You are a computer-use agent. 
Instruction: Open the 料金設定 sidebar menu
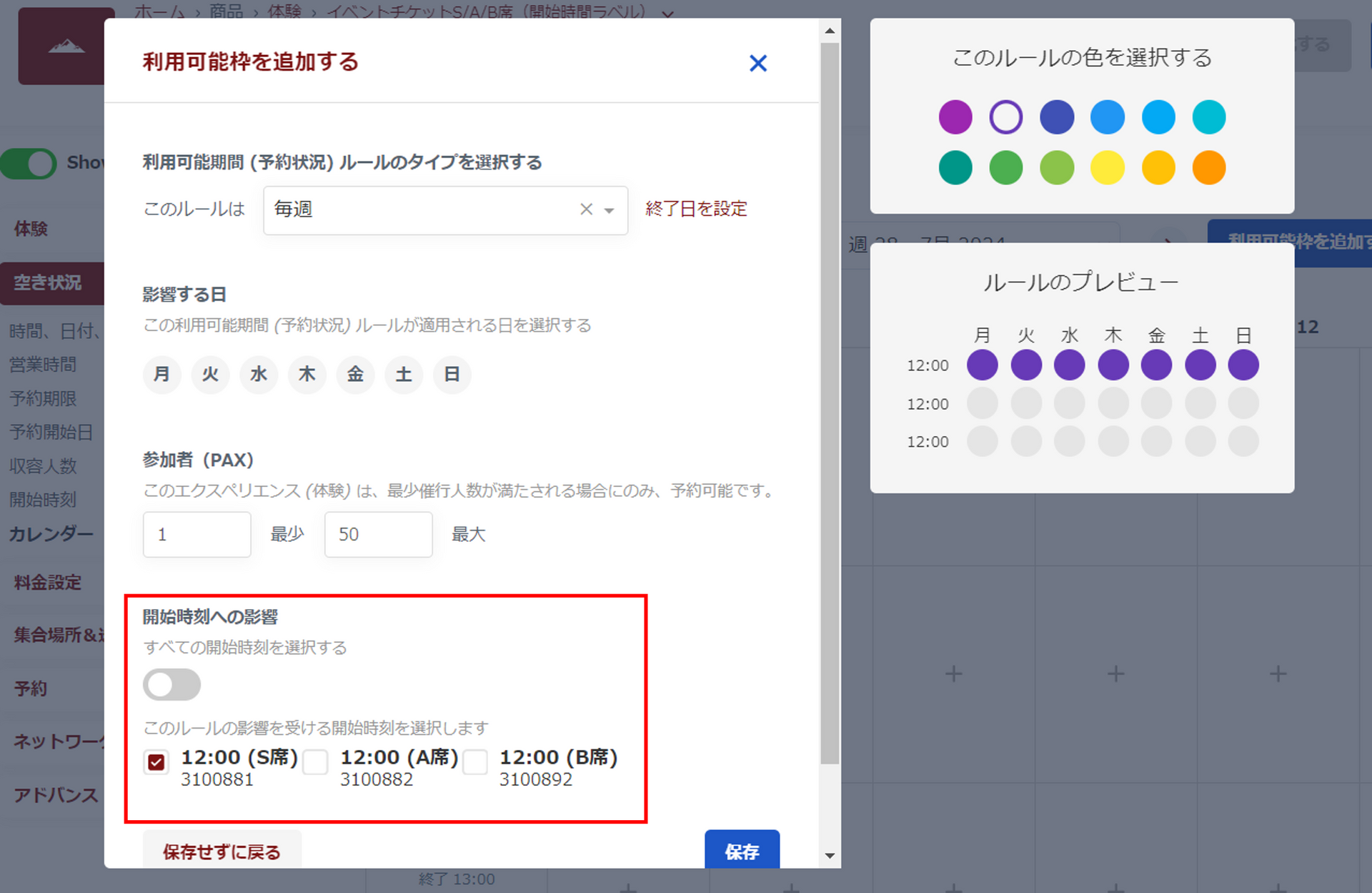point(48,583)
